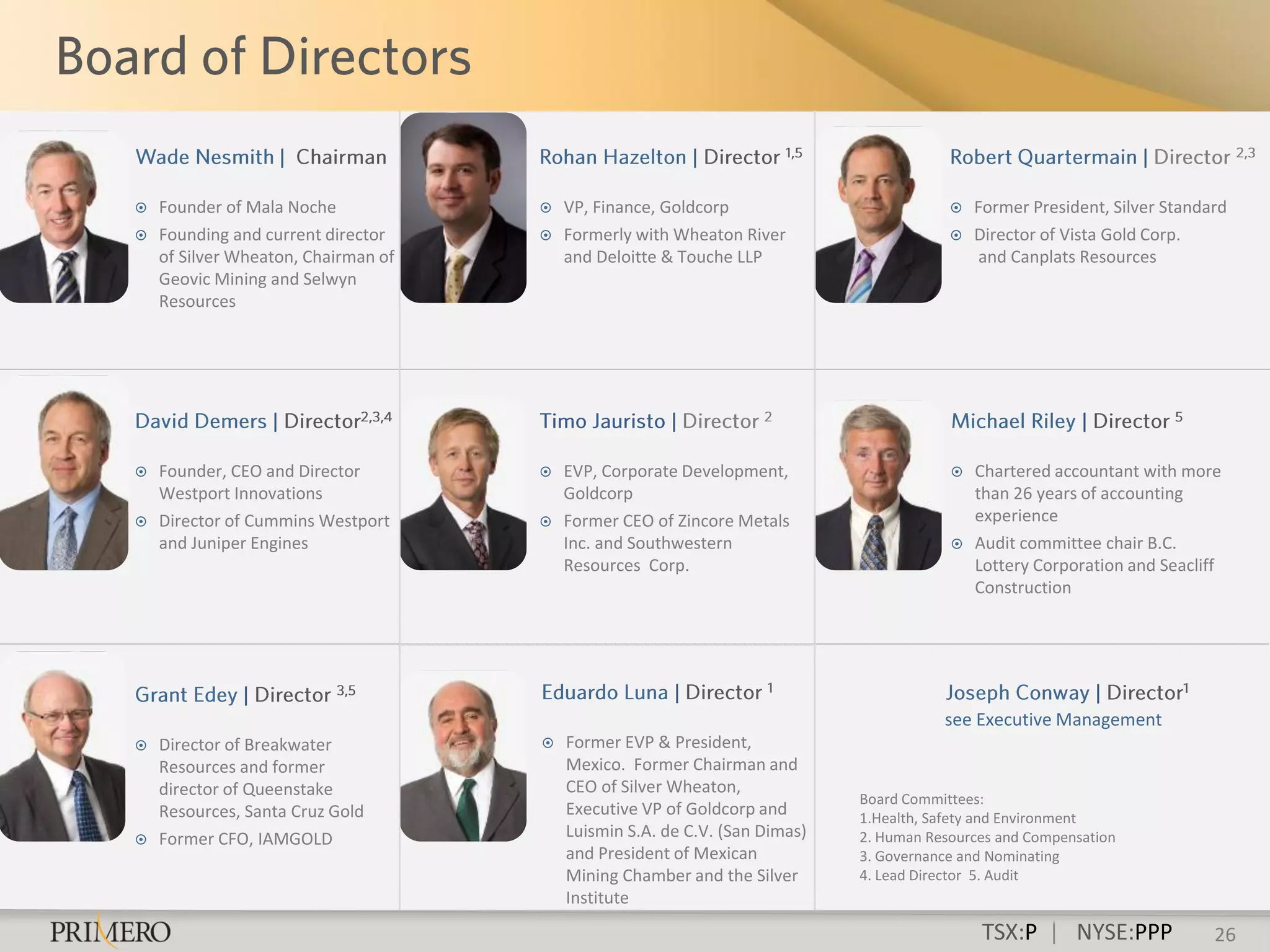
Task: Select the name 'Joseph Conway'
Action: coord(1017,693)
